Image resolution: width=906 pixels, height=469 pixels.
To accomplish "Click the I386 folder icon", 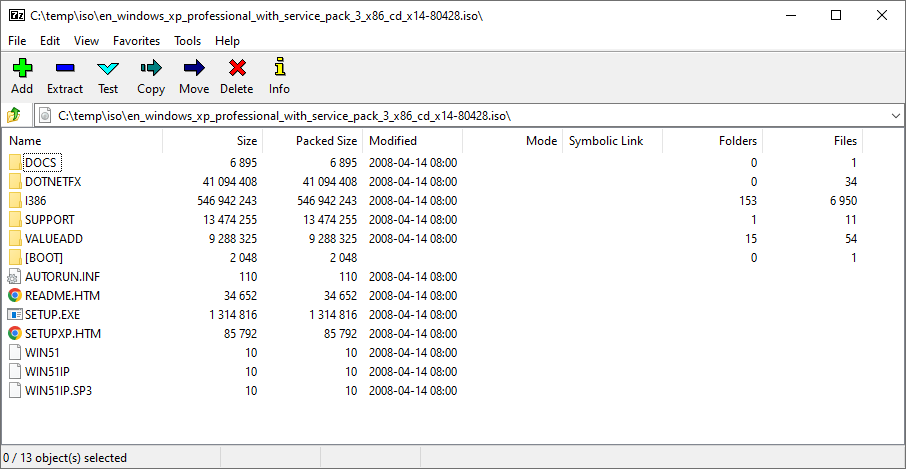I will tap(16, 201).
